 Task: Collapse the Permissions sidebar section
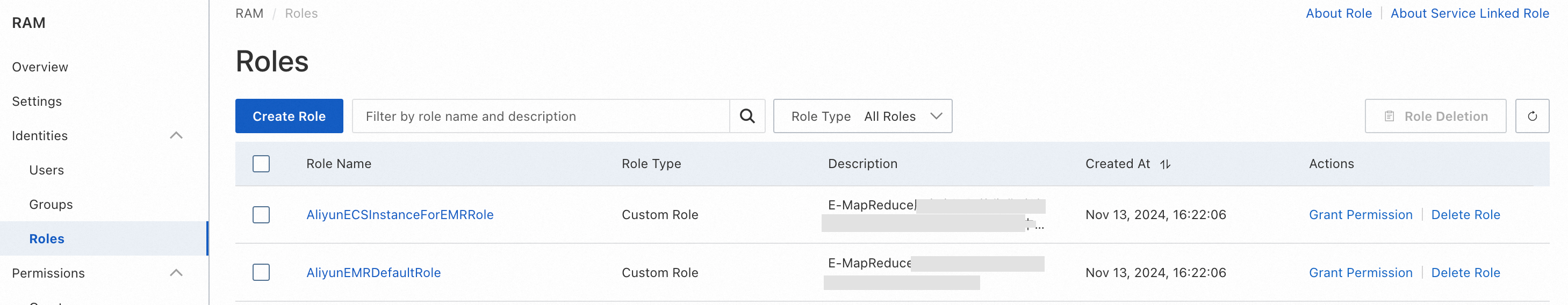(176, 273)
